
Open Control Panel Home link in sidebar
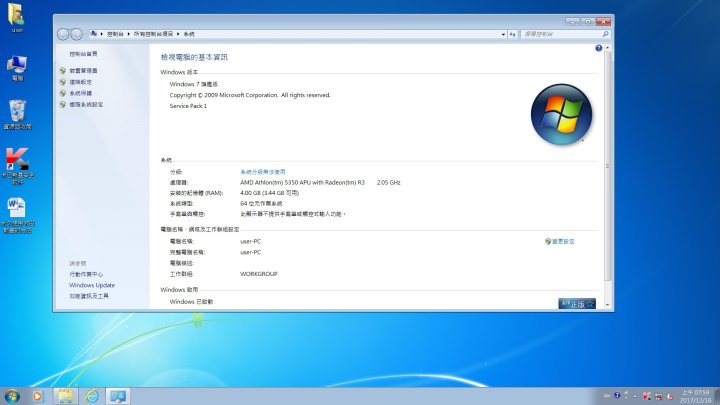[83, 54]
